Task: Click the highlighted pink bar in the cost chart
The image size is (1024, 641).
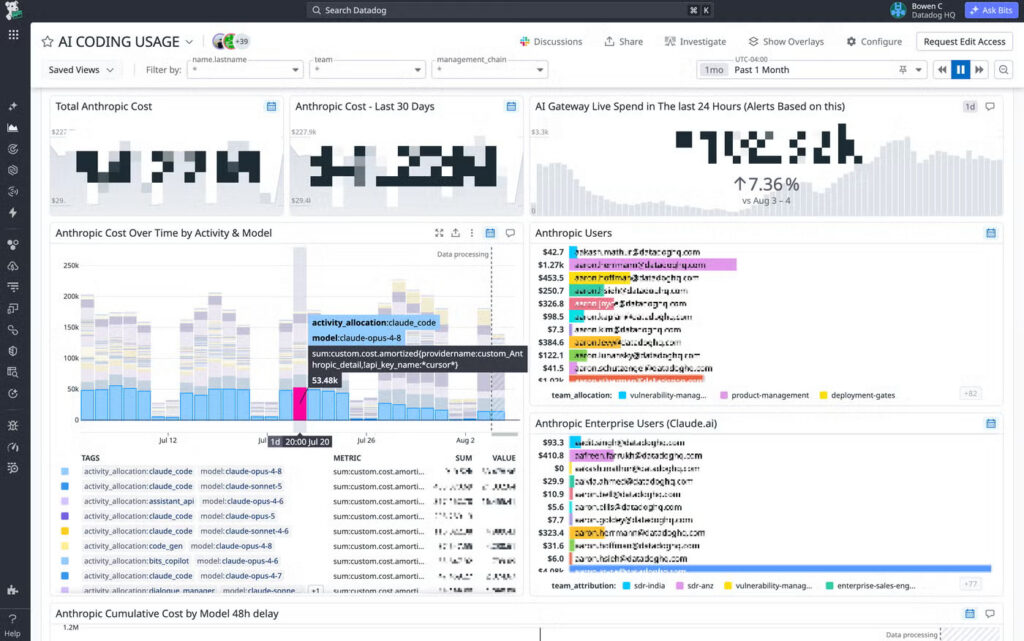Action: [300, 403]
